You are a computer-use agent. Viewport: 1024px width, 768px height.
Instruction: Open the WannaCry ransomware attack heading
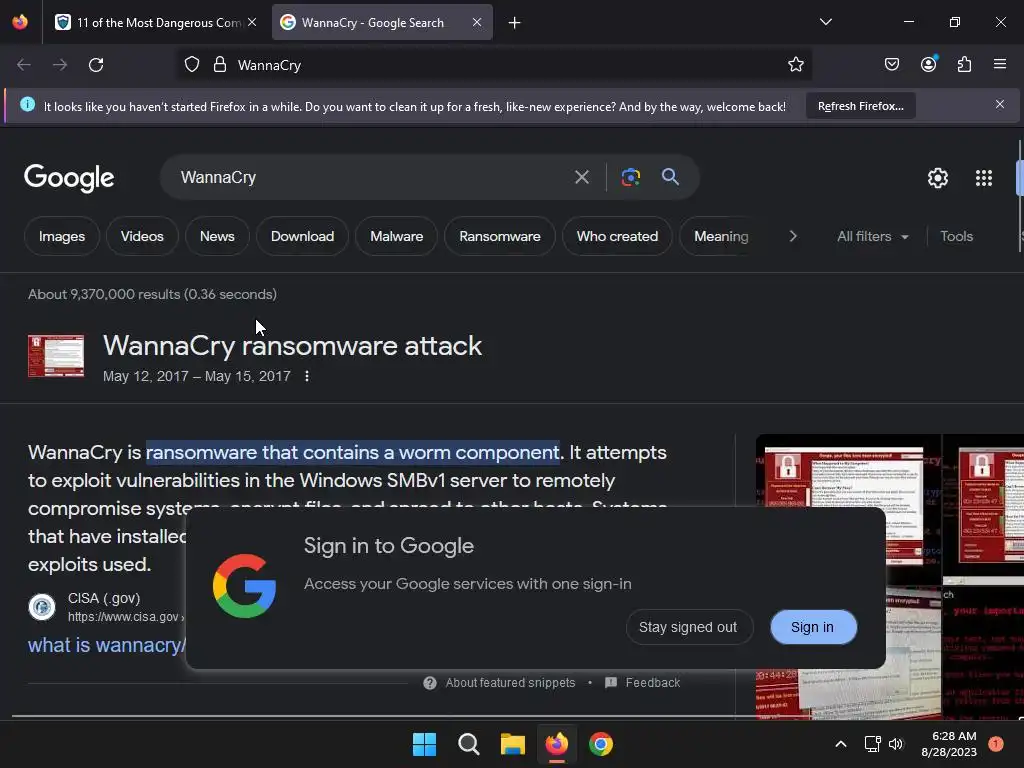[x=292, y=346]
